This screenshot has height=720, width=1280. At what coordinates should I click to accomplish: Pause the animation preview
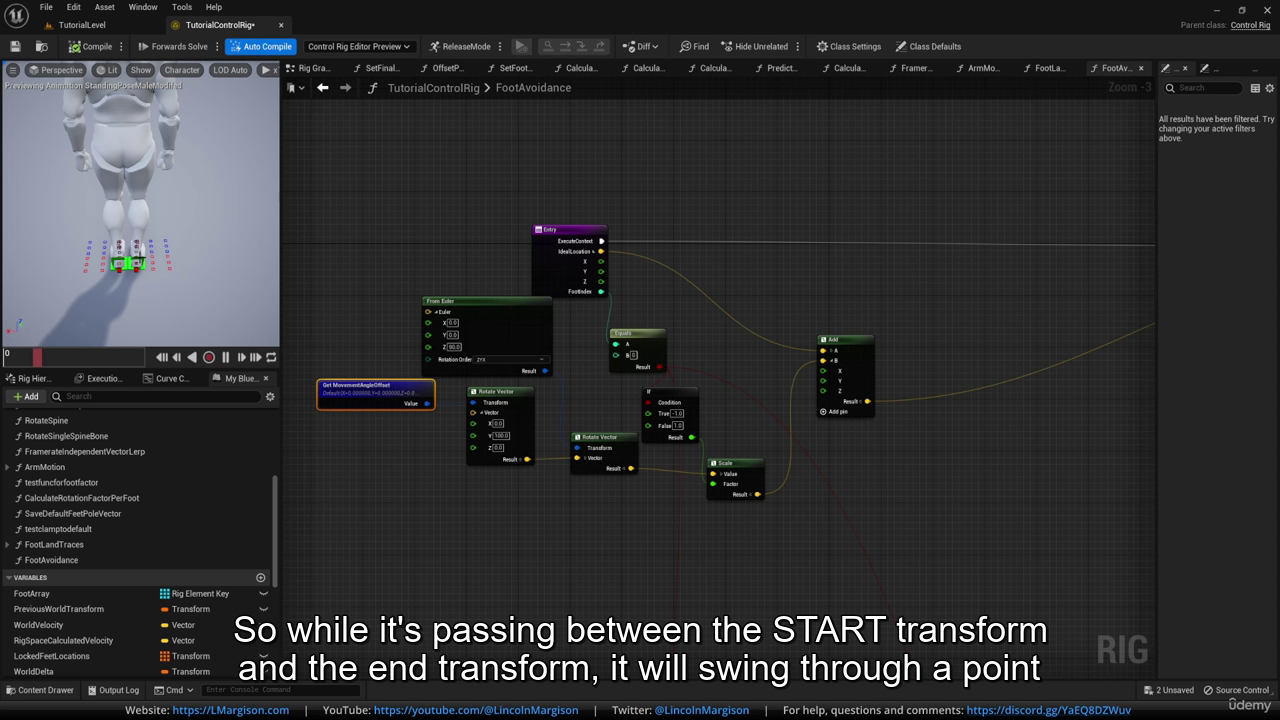coord(225,357)
